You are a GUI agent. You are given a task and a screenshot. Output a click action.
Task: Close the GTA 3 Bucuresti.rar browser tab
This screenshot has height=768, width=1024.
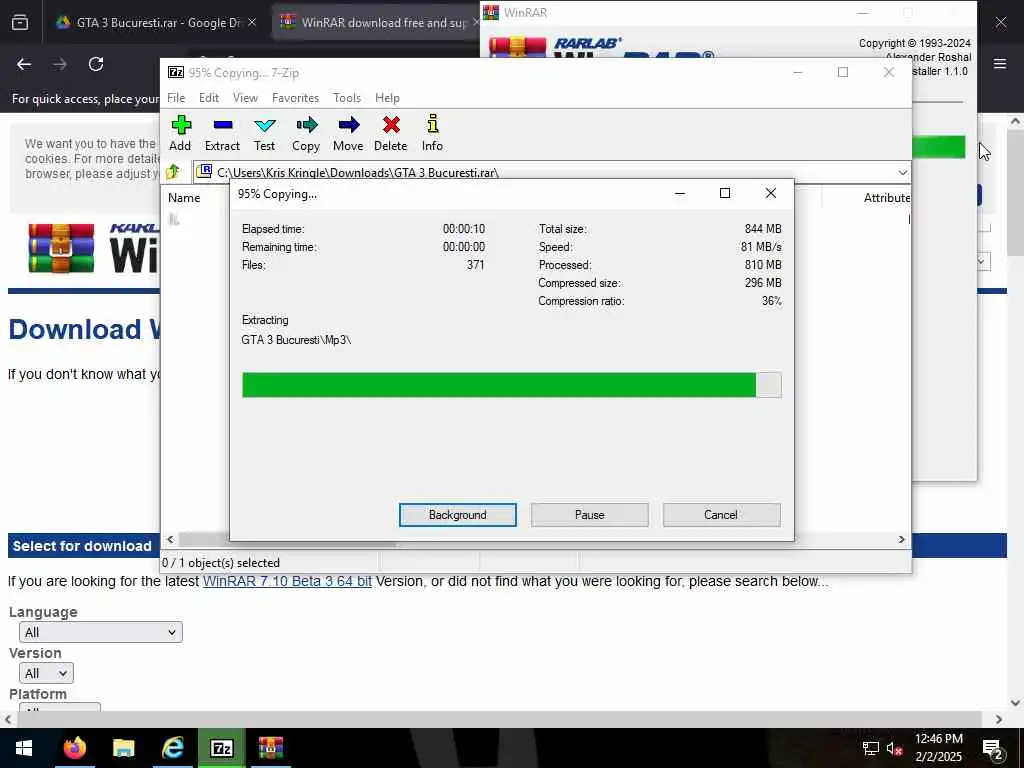252,22
